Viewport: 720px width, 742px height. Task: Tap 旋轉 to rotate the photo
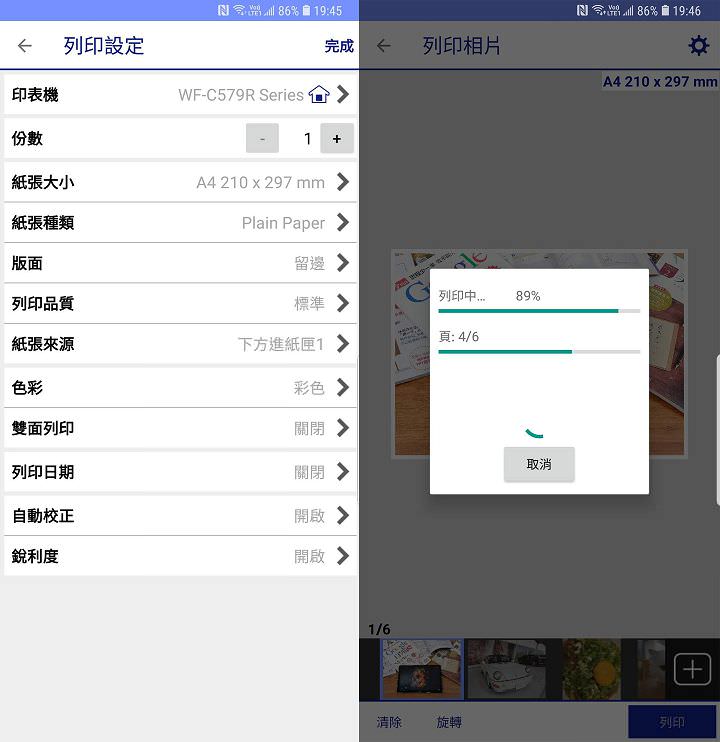pyautogui.click(x=449, y=722)
